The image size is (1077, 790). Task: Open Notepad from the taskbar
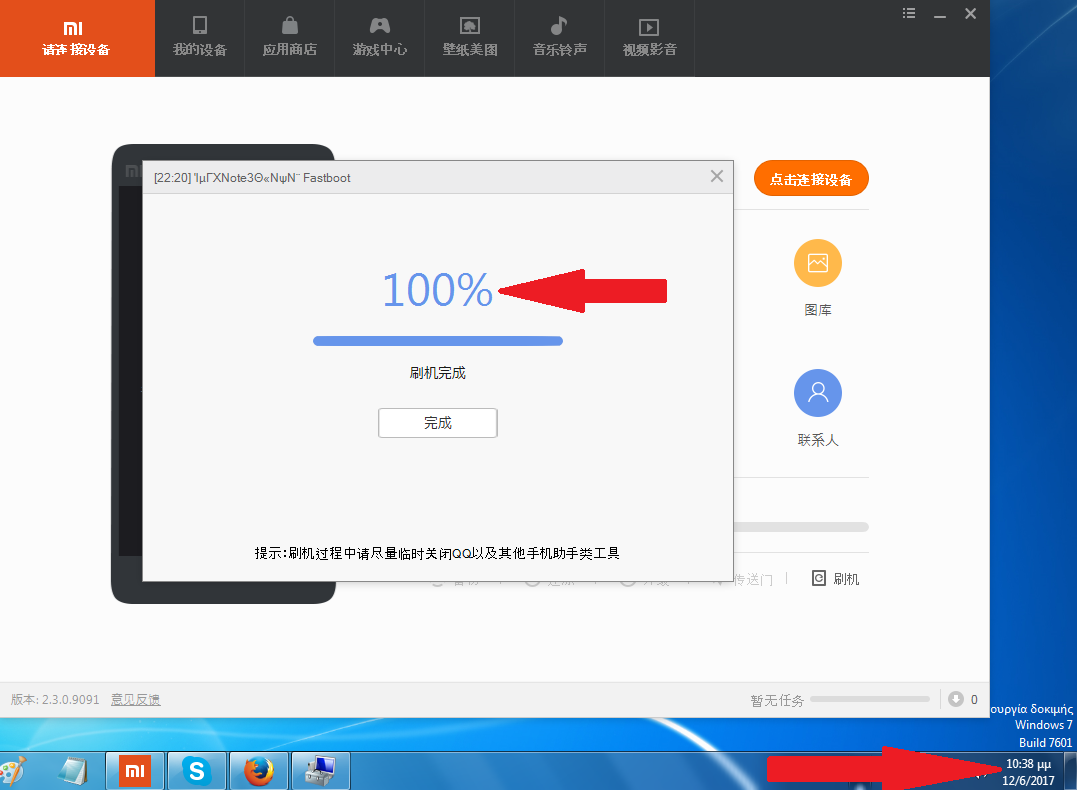73,771
